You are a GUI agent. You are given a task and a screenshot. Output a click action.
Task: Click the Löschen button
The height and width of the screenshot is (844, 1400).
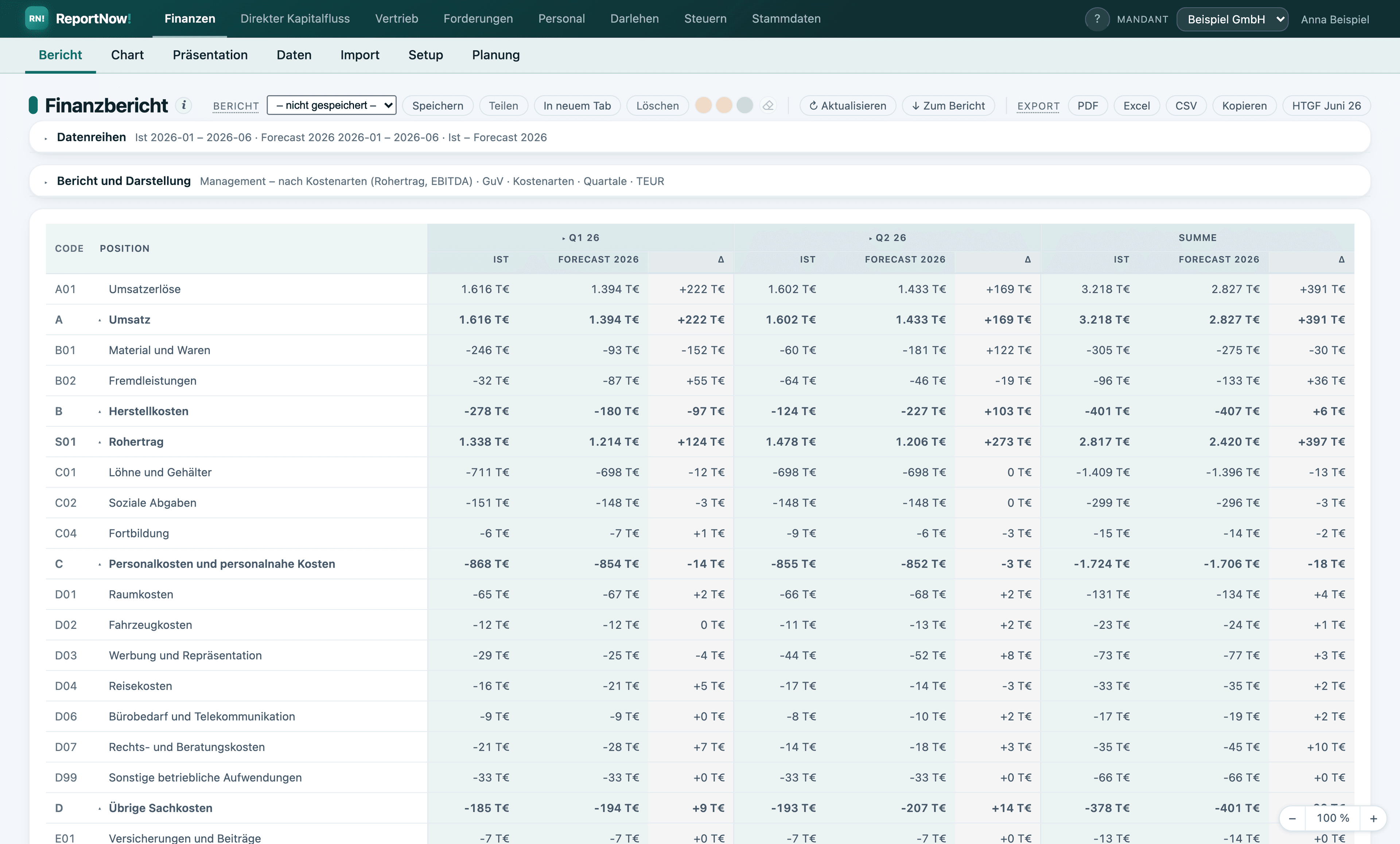pyautogui.click(x=657, y=106)
